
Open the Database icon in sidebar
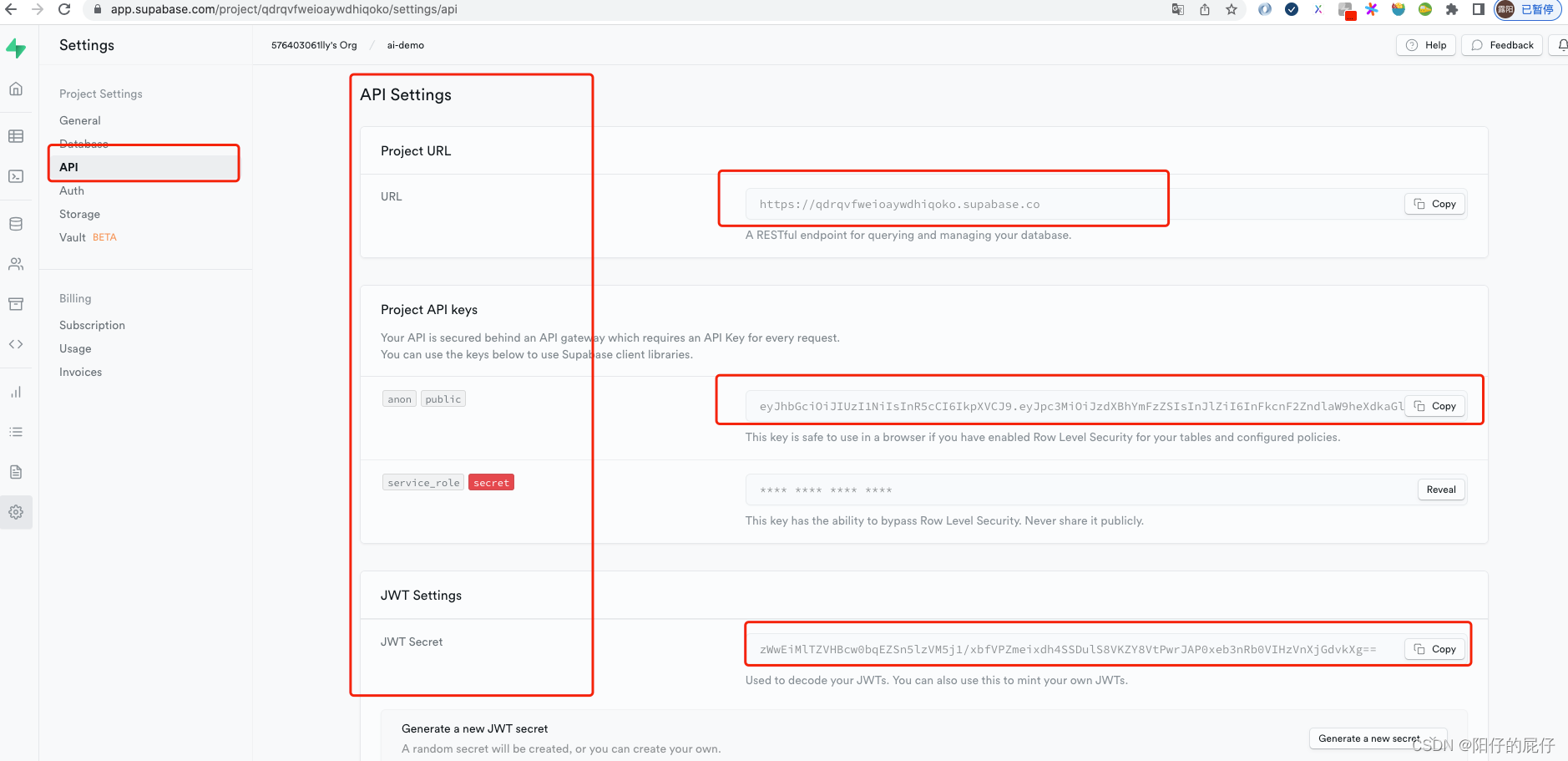(x=16, y=224)
